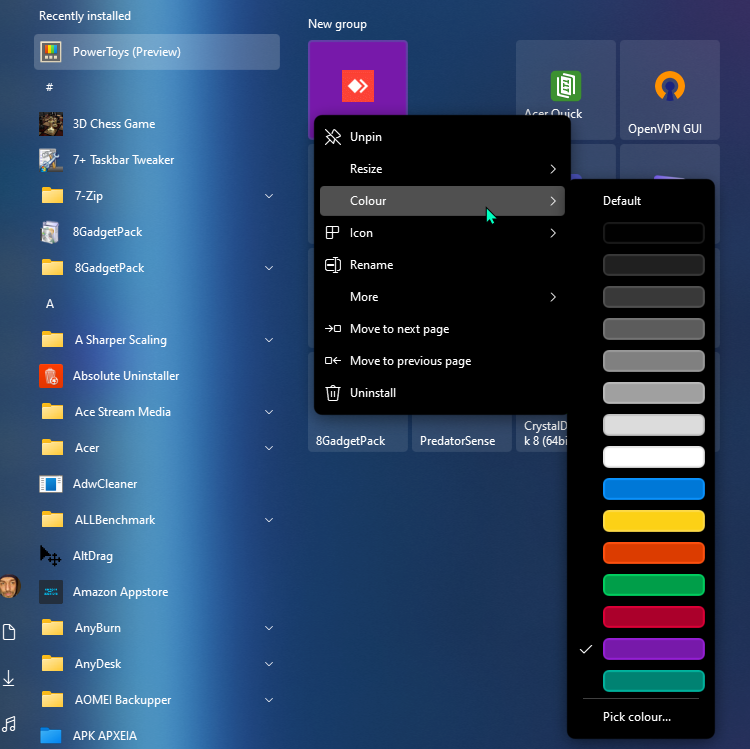
Task: Launch Amazon Appstore icon
Action: click(51, 592)
